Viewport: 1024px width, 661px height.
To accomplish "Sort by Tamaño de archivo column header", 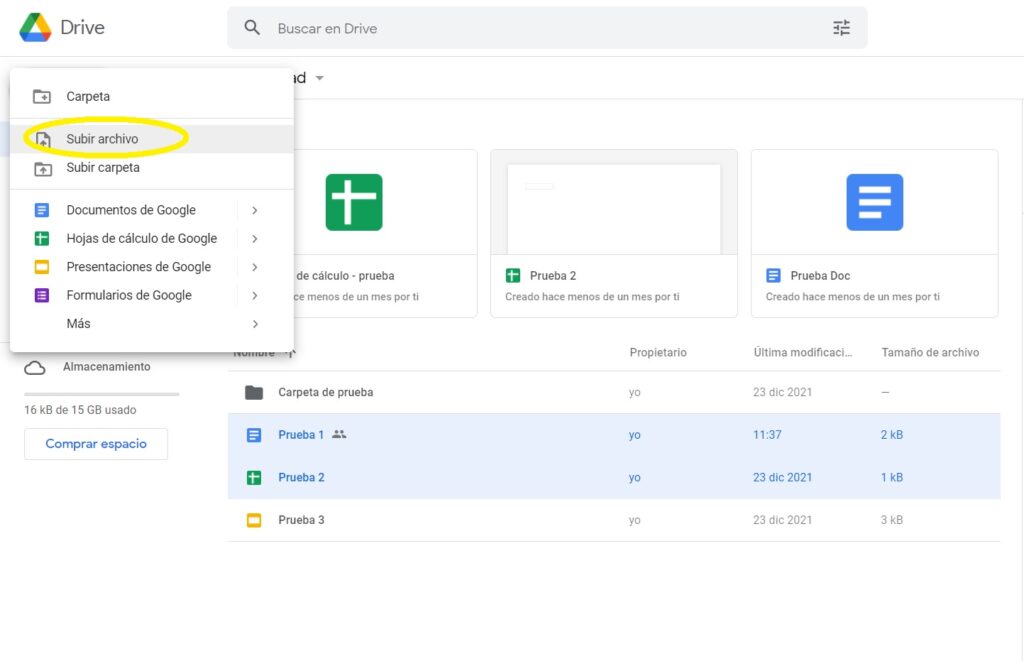I will pyautogui.click(x=930, y=353).
